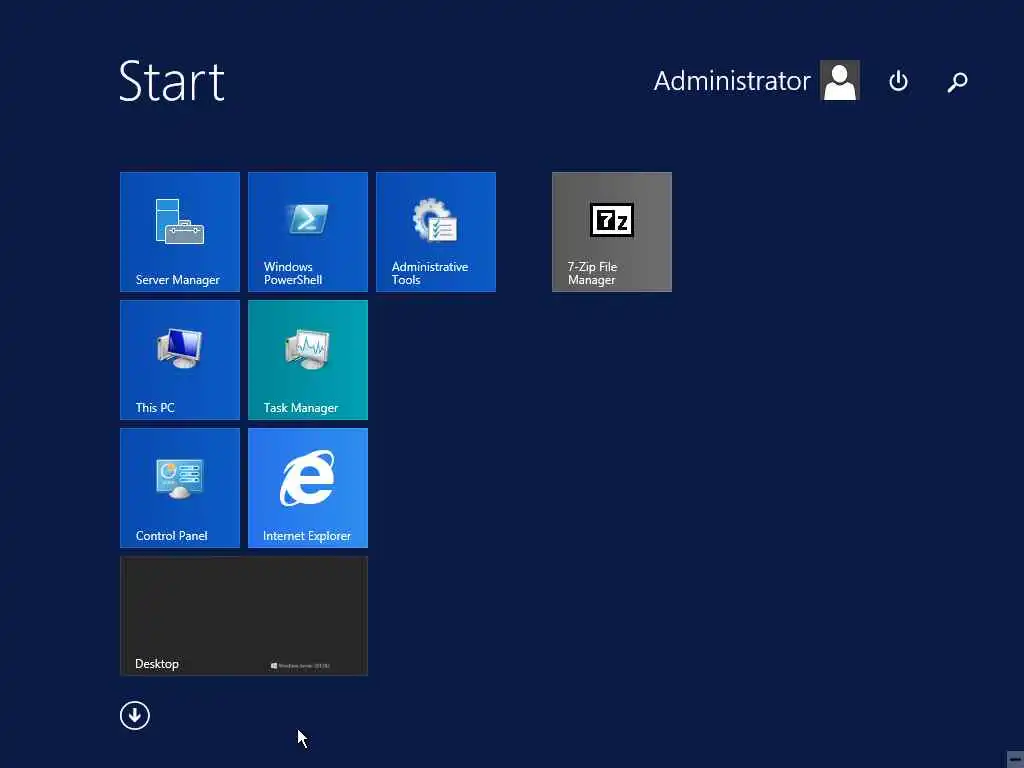Click the Administrator user picture
This screenshot has height=768, width=1024.
click(x=840, y=80)
